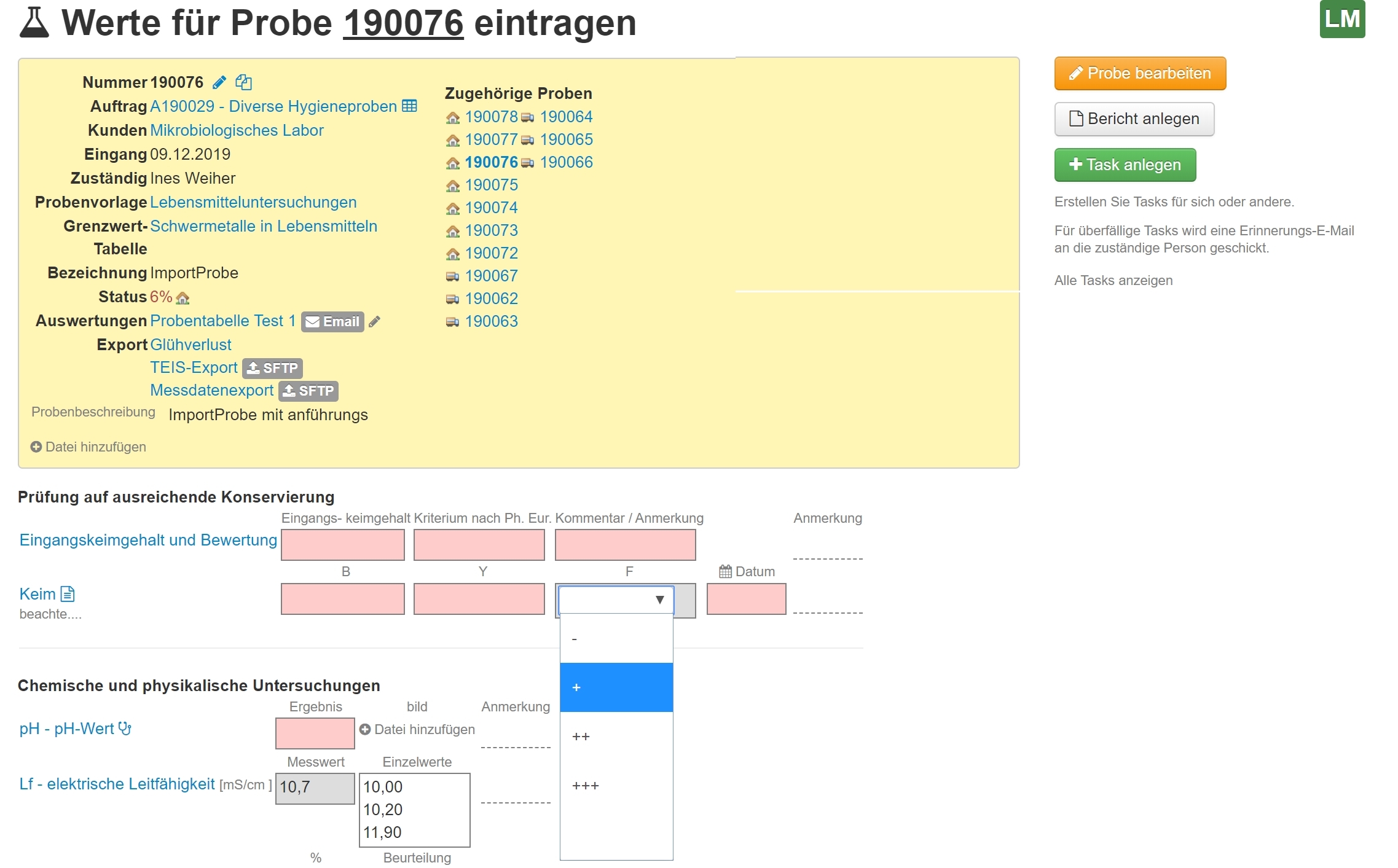Click the green Task anlegen button

click(x=1125, y=165)
